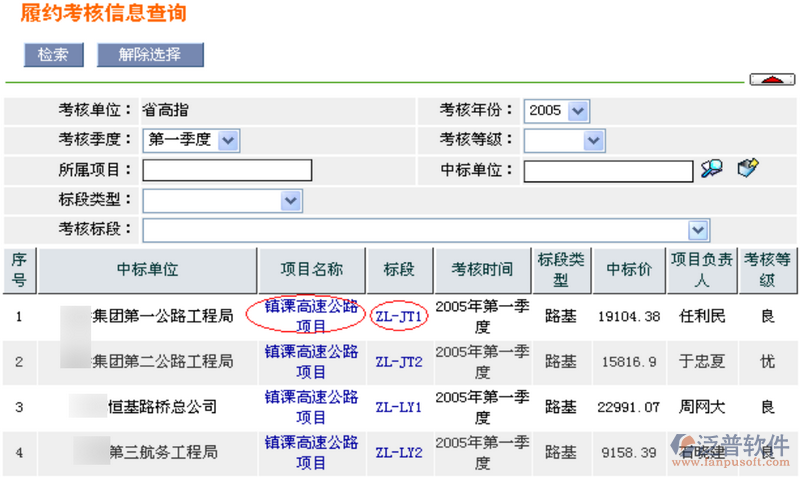Open the wide 考核标段 dropdown

coord(426,231)
